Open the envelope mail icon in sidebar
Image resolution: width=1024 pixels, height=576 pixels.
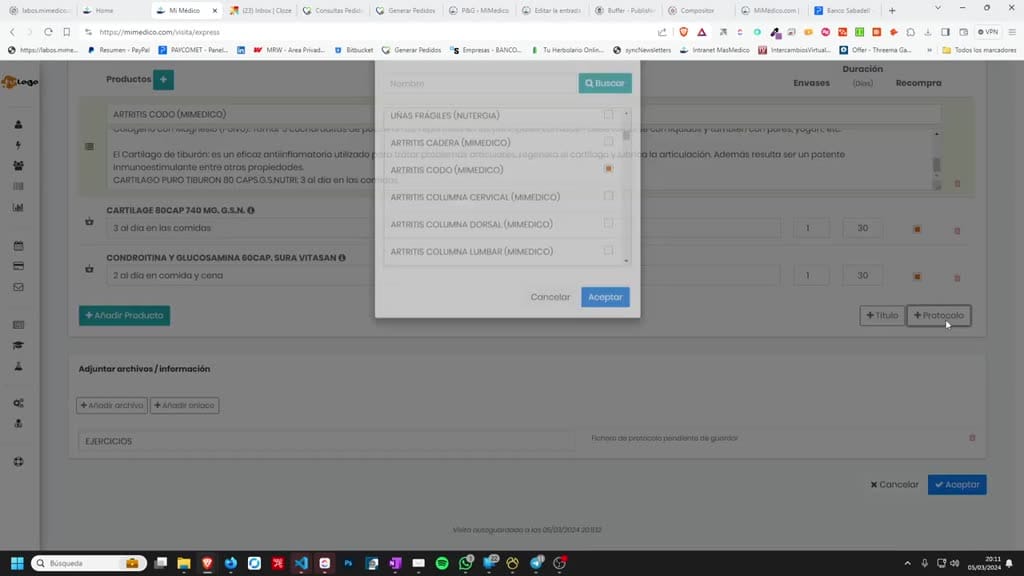click(x=18, y=287)
